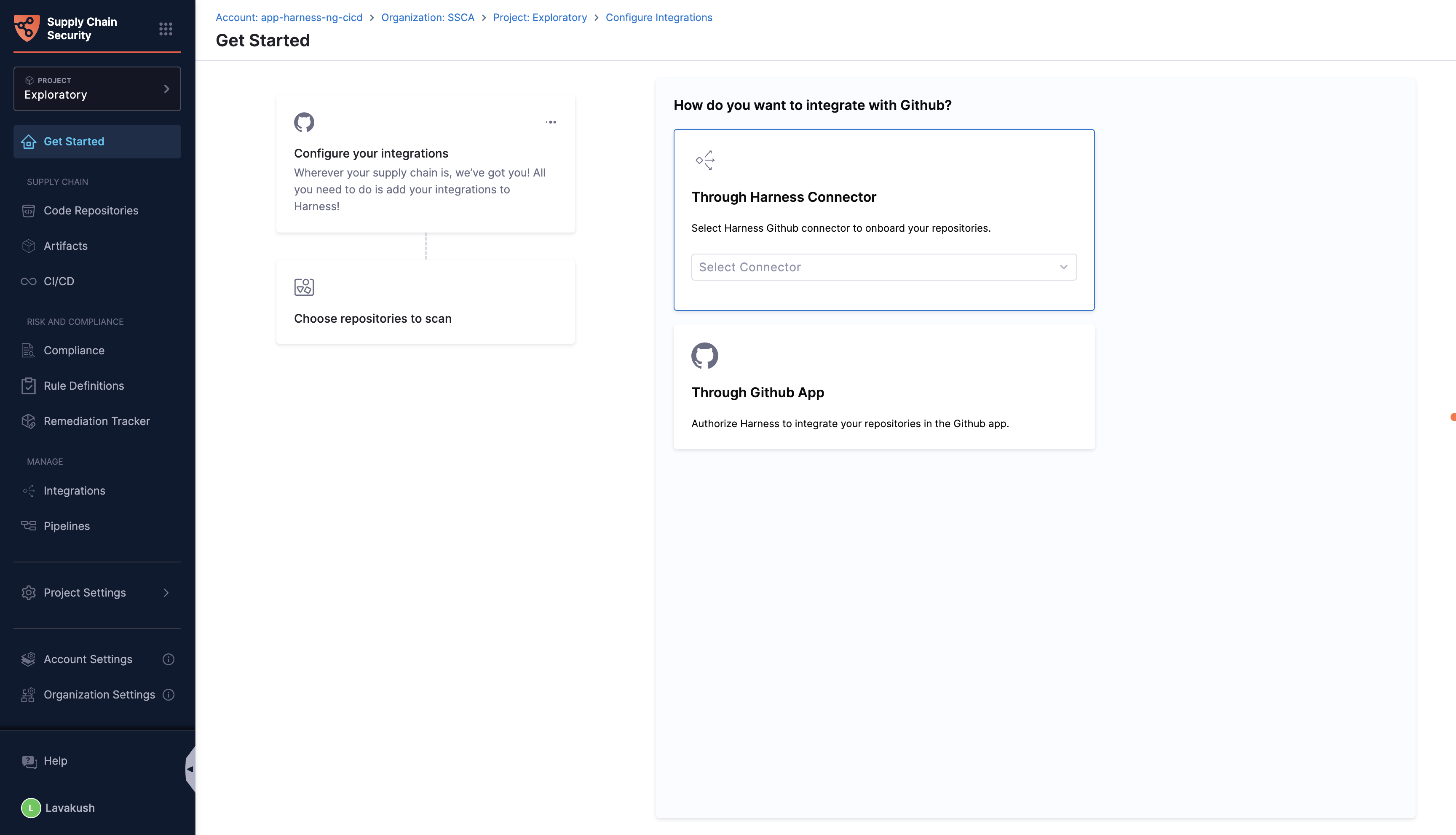Select the Configure your integrations step card
The width and height of the screenshot is (1456, 835).
pos(426,164)
